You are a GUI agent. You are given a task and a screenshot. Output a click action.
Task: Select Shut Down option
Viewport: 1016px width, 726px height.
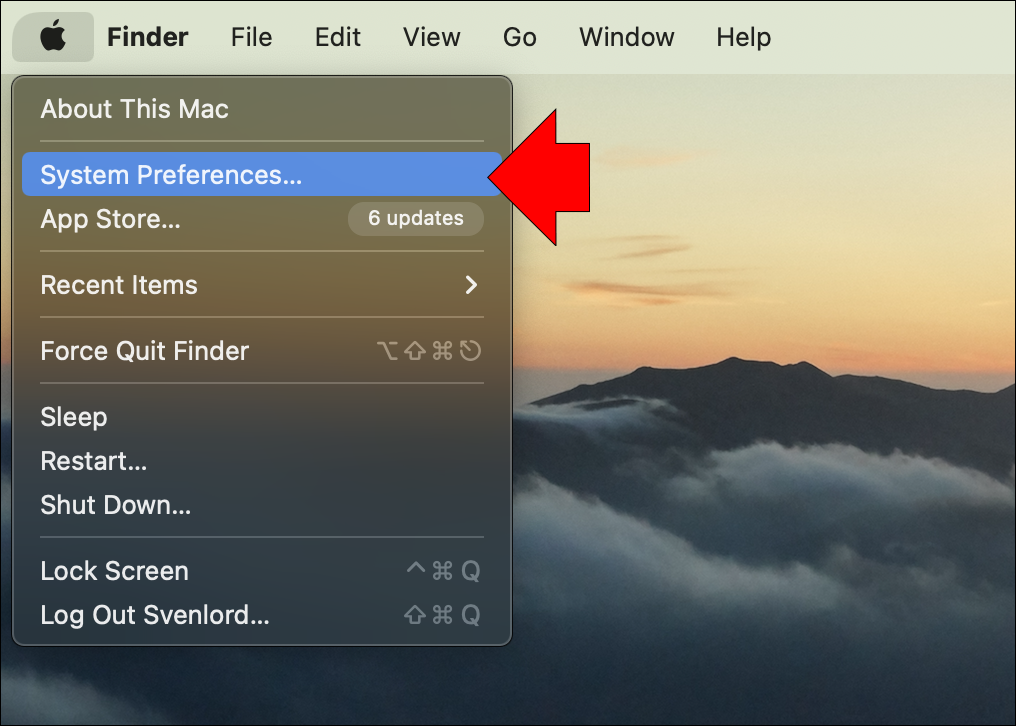[x=115, y=505]
